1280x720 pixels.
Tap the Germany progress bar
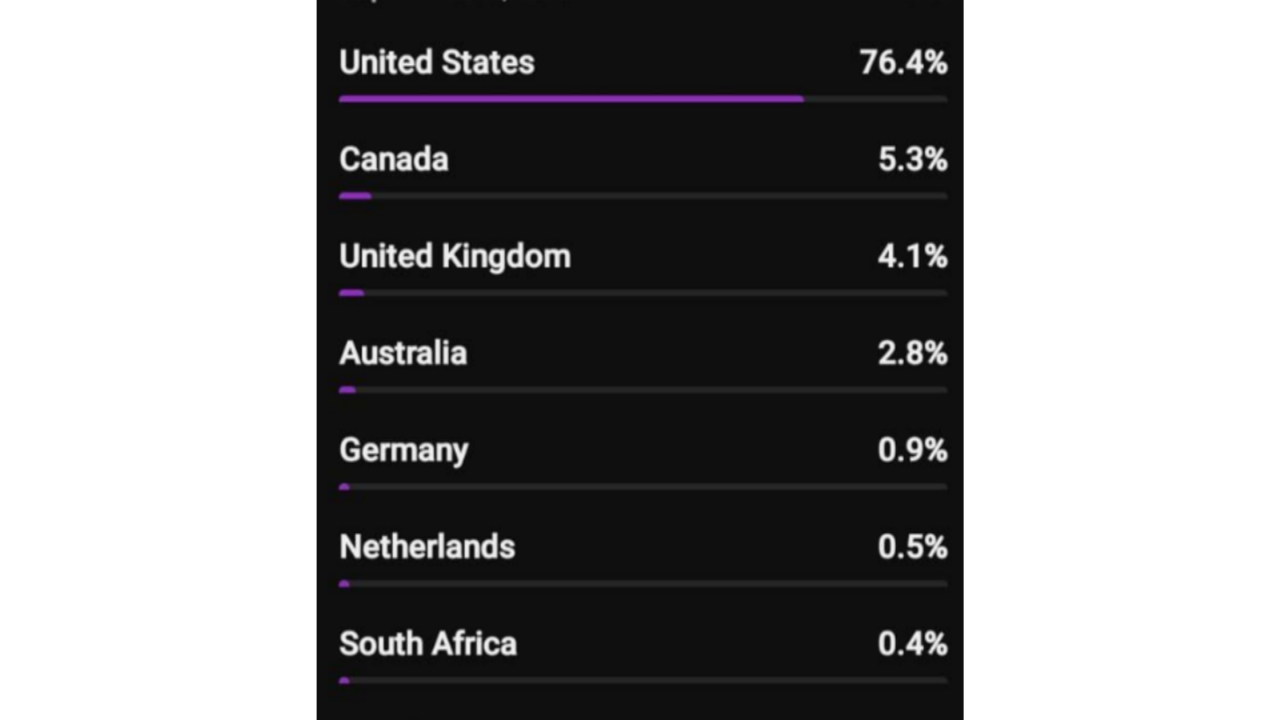(x=344, y=487)
